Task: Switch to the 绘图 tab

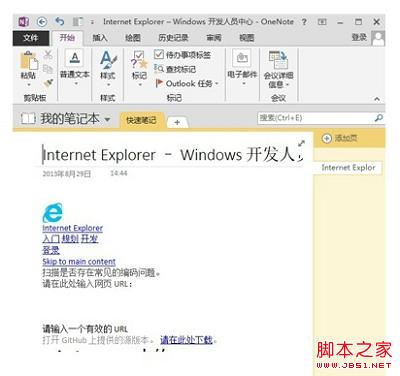Action: pos(132,38)
